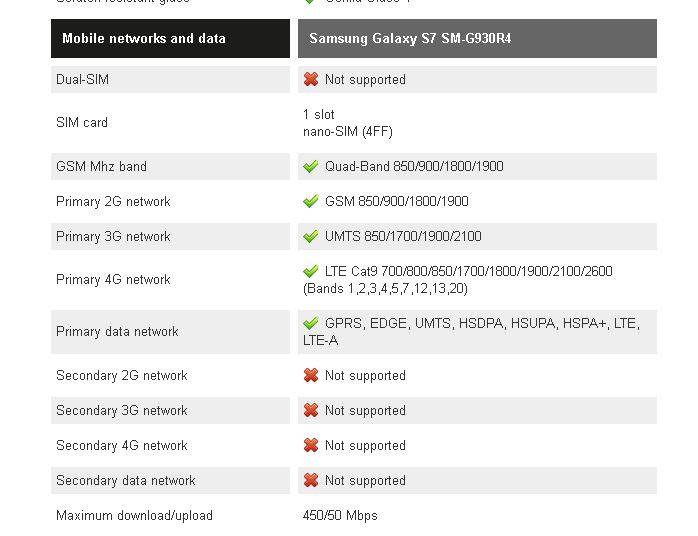Click the Dual-SIM row label

(82, 79)
